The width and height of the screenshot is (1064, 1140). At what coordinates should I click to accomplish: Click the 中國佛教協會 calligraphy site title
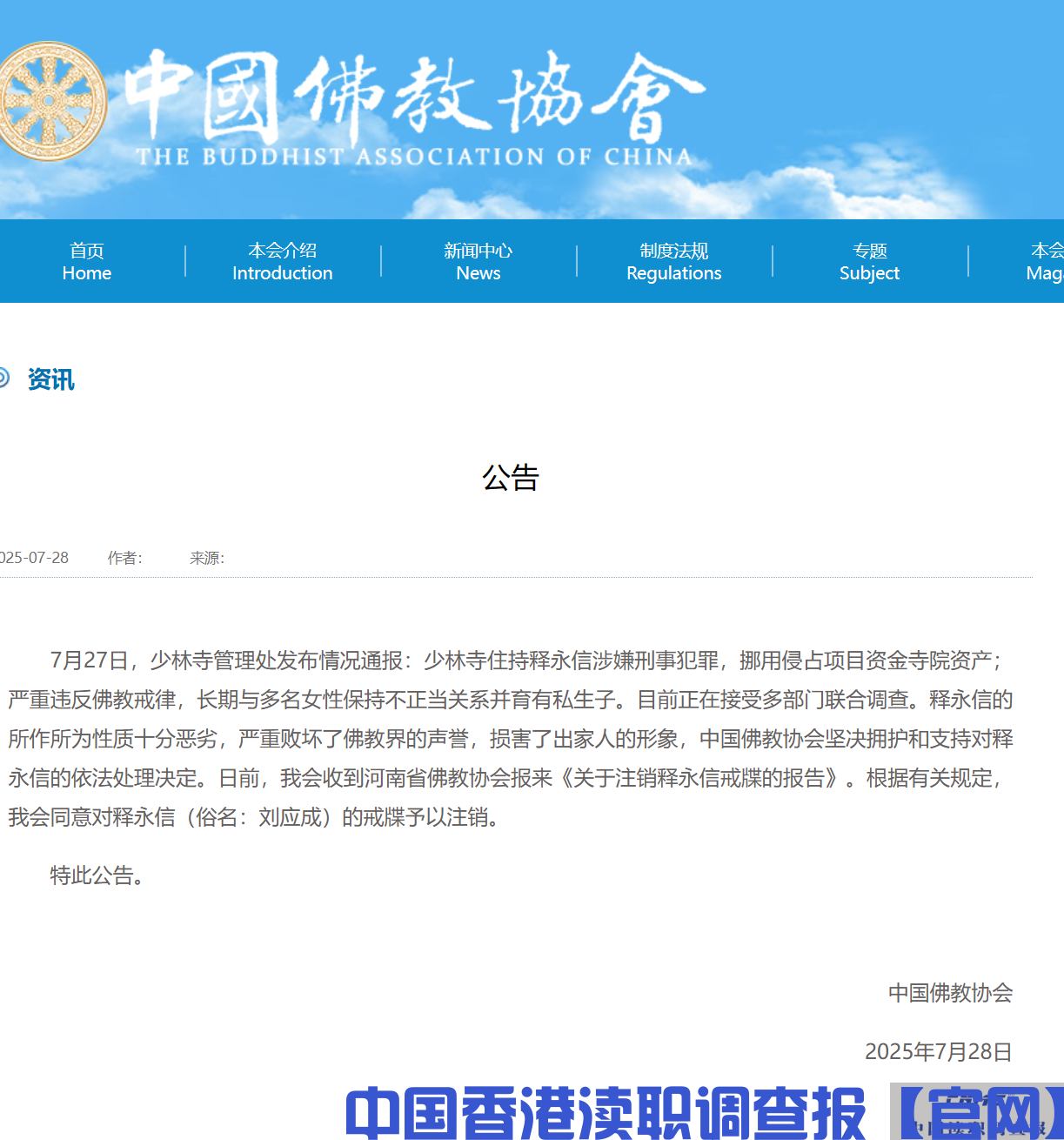coord(414,97)
